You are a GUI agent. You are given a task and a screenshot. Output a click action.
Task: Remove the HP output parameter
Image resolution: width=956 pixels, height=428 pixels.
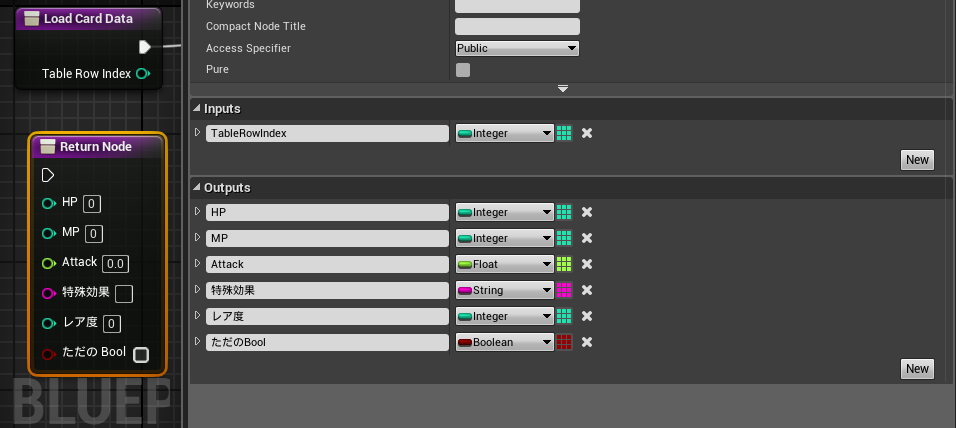click(587, 212)
